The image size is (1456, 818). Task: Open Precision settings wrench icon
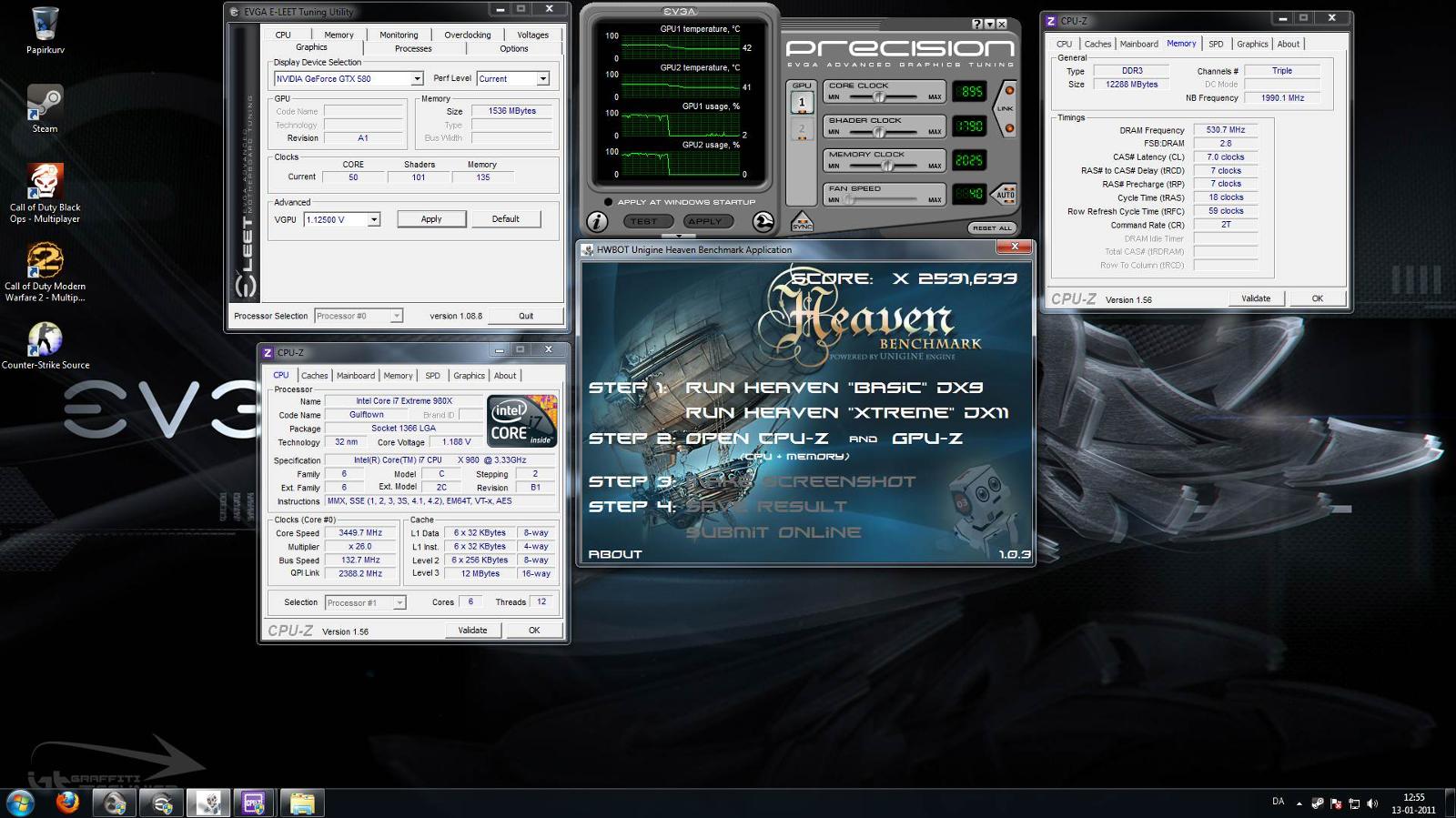pyautogui.click(x=763, y=221)
